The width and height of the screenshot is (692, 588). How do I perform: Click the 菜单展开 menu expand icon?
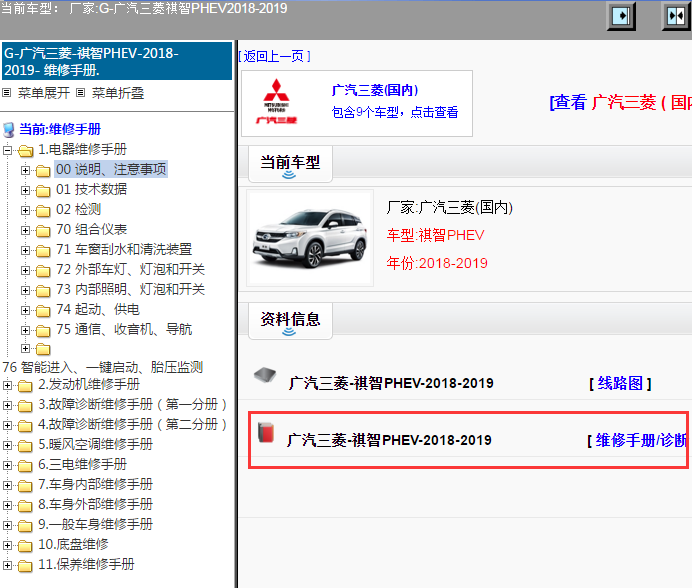pyautogui.click(x=7, y=93)
